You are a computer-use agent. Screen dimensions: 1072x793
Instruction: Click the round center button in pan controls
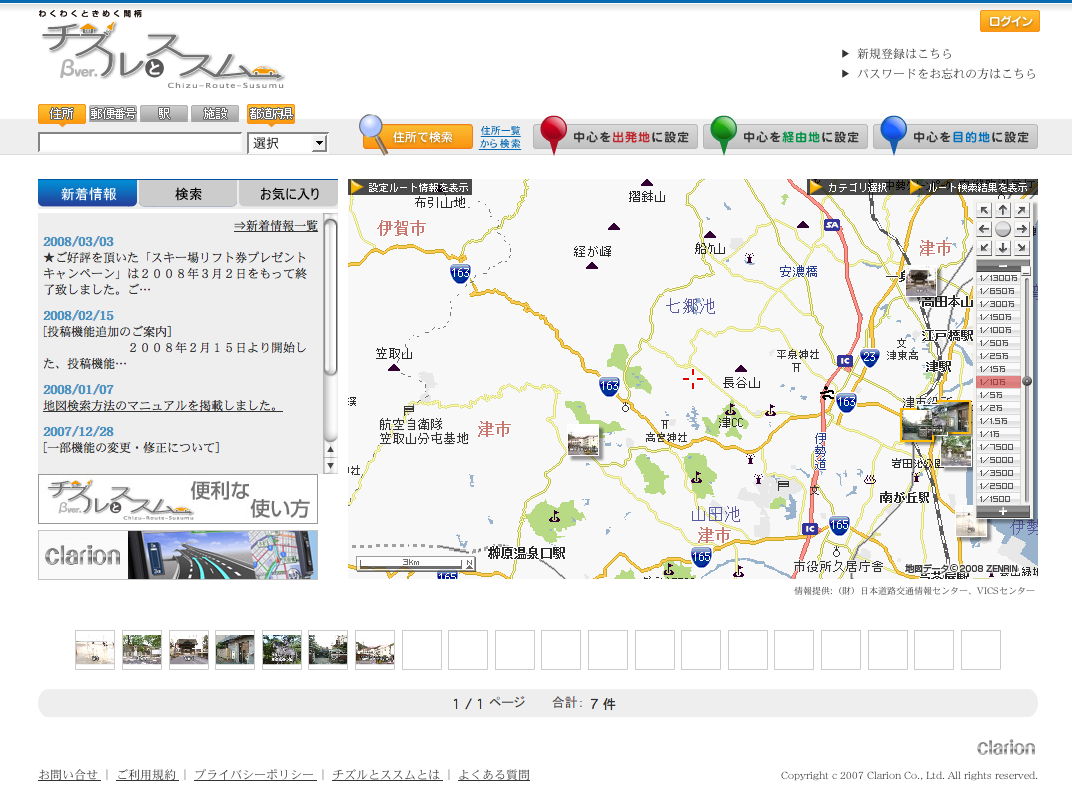tap(1002, 229)
